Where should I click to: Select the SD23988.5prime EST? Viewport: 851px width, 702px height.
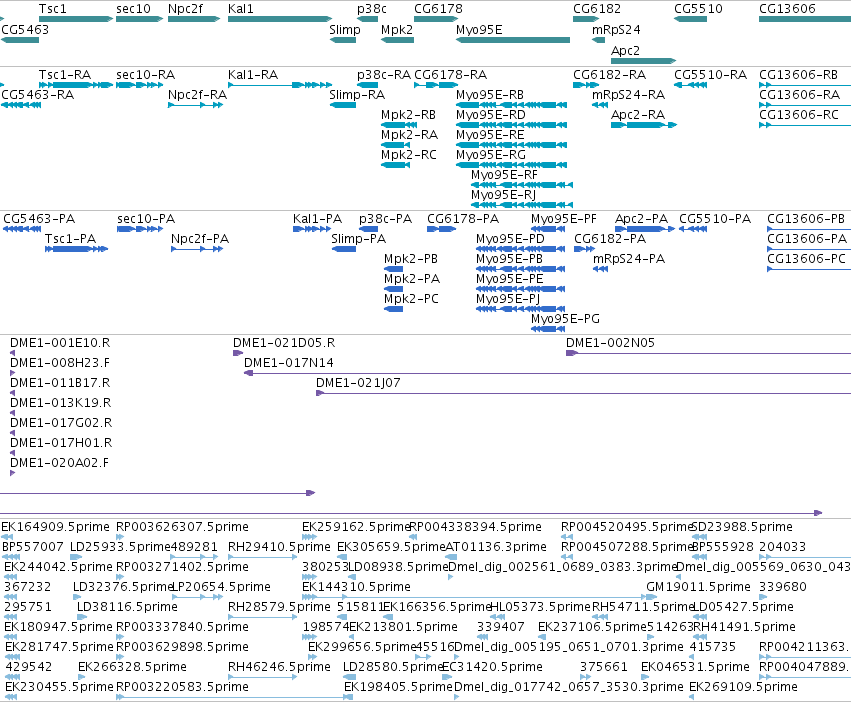(x=699, y=537)
